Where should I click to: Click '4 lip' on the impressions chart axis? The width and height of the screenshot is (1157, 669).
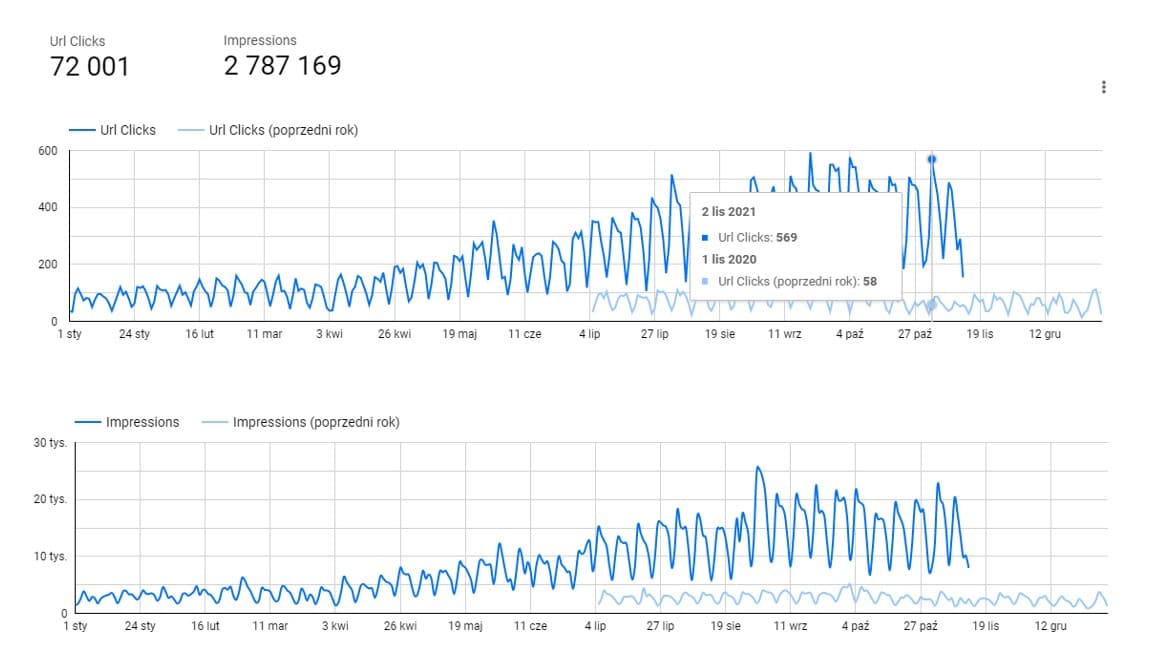595,626
